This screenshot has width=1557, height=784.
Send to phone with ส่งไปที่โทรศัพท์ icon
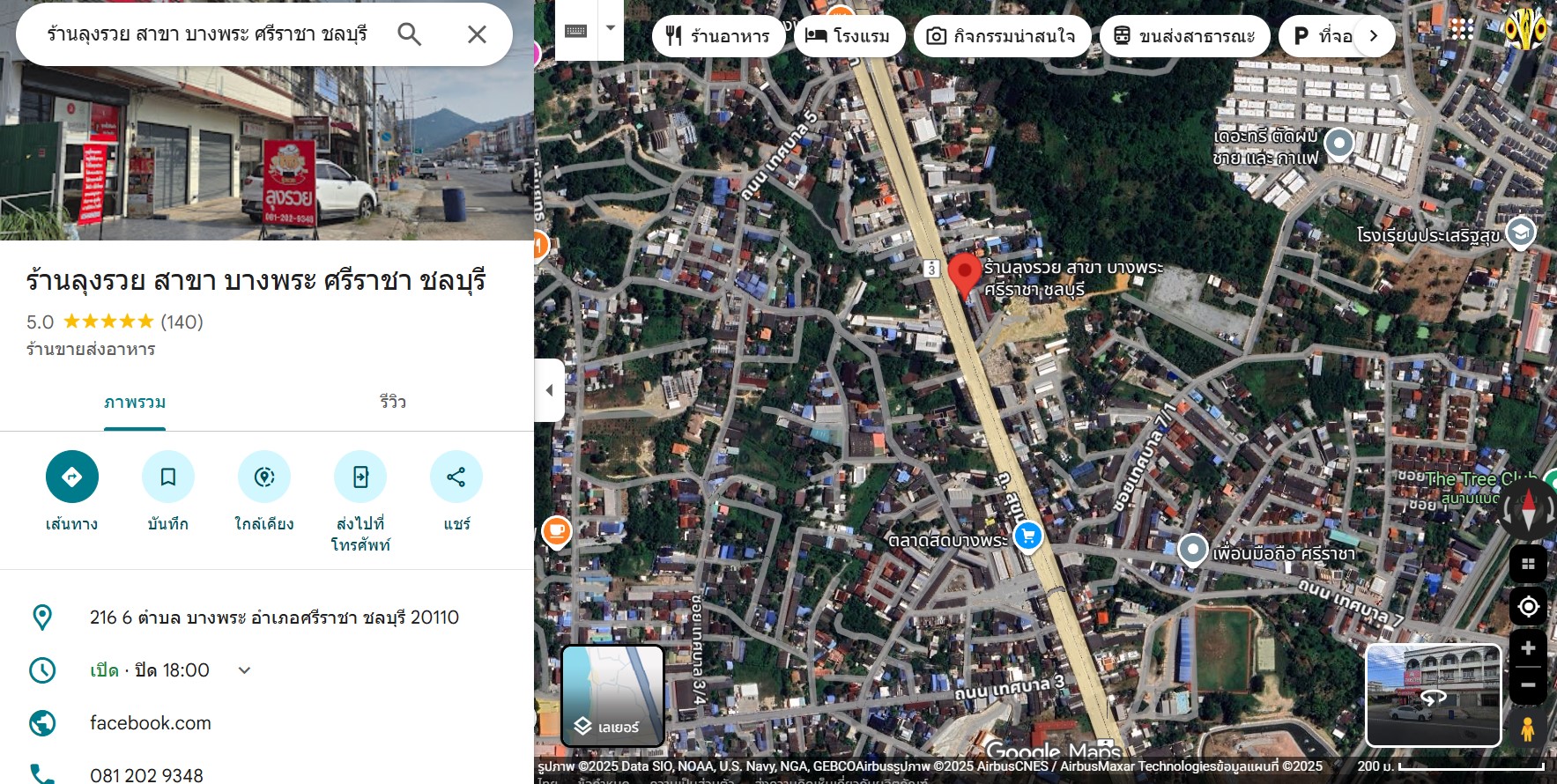tap(360, 477)
